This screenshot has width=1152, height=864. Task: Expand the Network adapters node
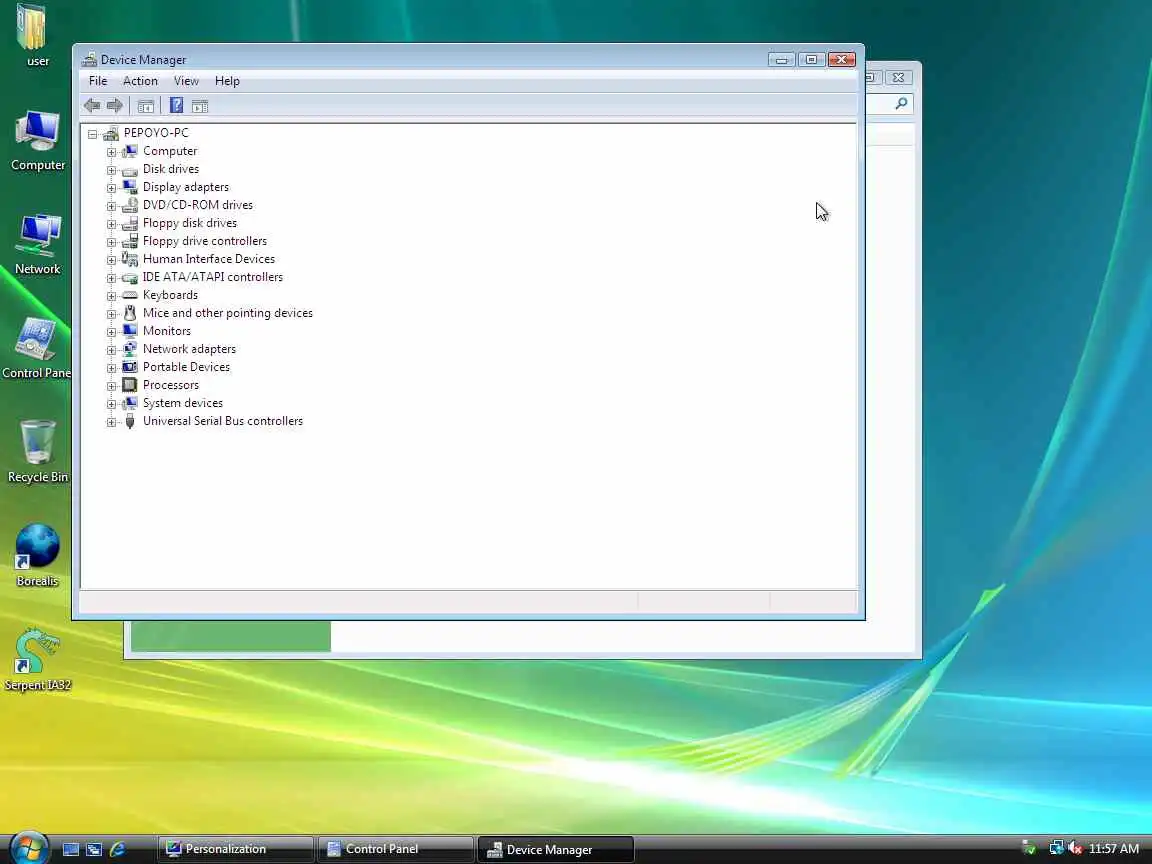[112, 350]
